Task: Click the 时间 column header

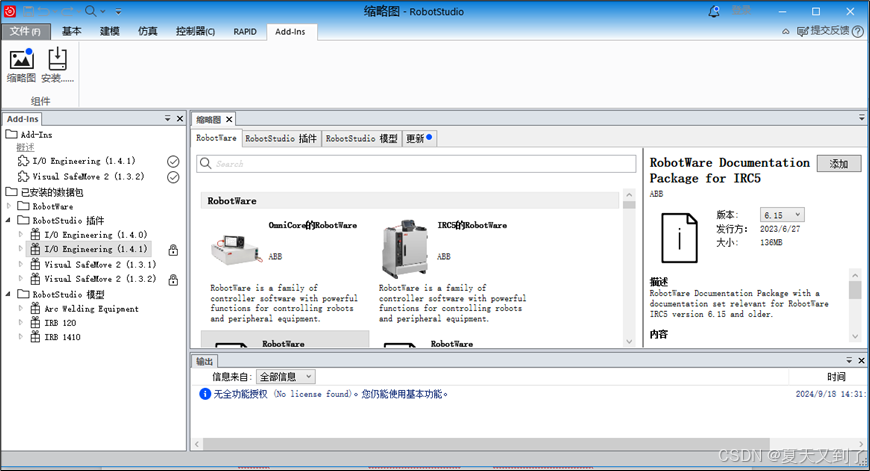Action: point(836,377)
